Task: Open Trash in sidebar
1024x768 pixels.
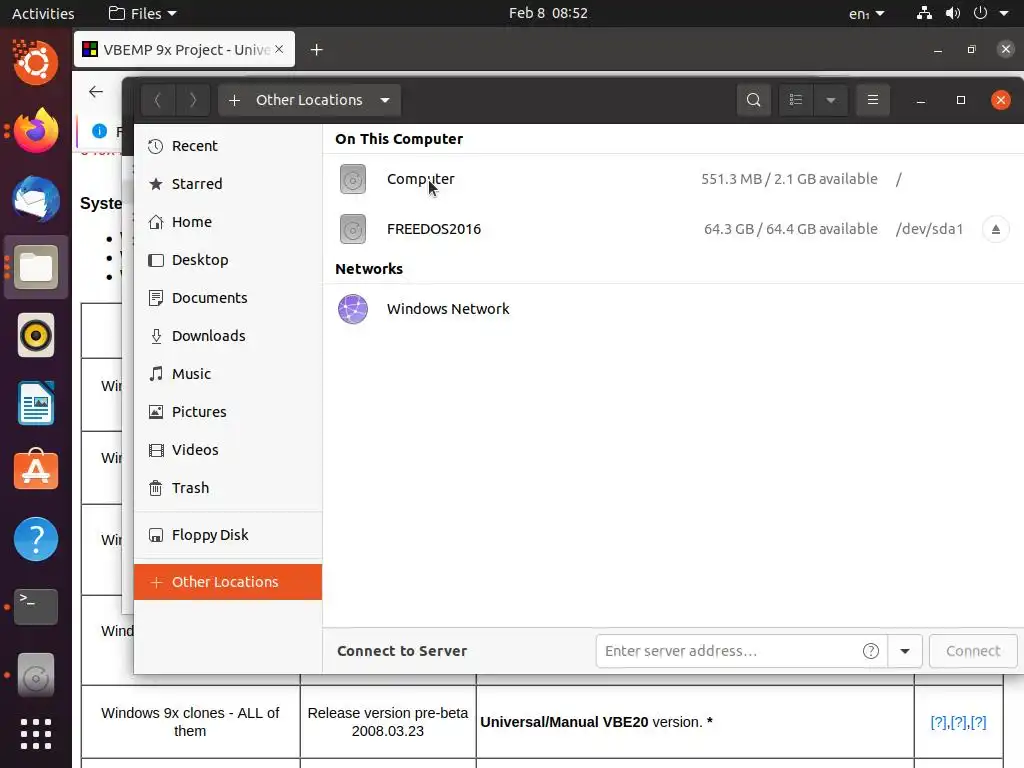Action: pyautogui.click(x=227, y=488)
